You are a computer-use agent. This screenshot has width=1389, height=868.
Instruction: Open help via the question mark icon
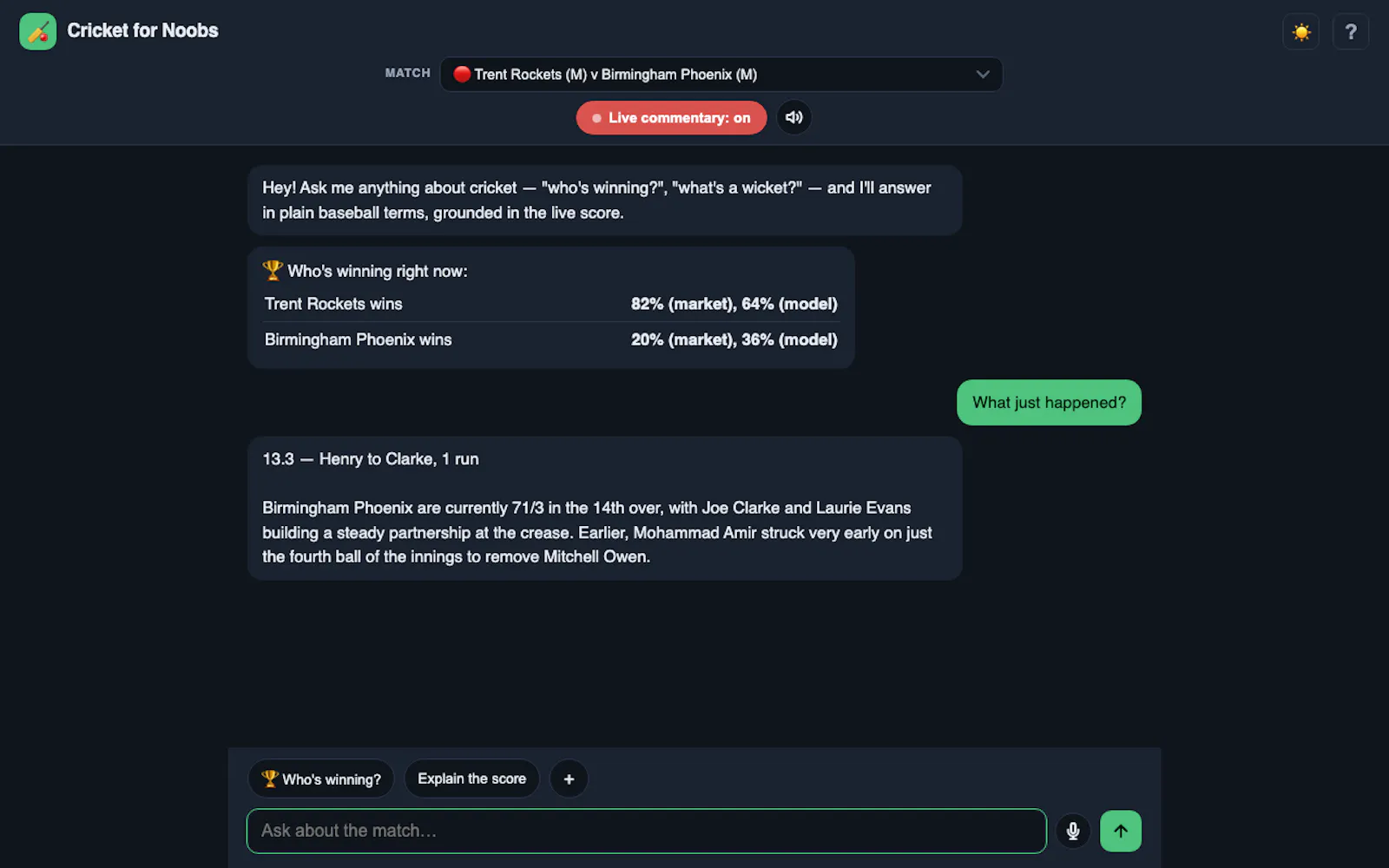(1351, 32)
